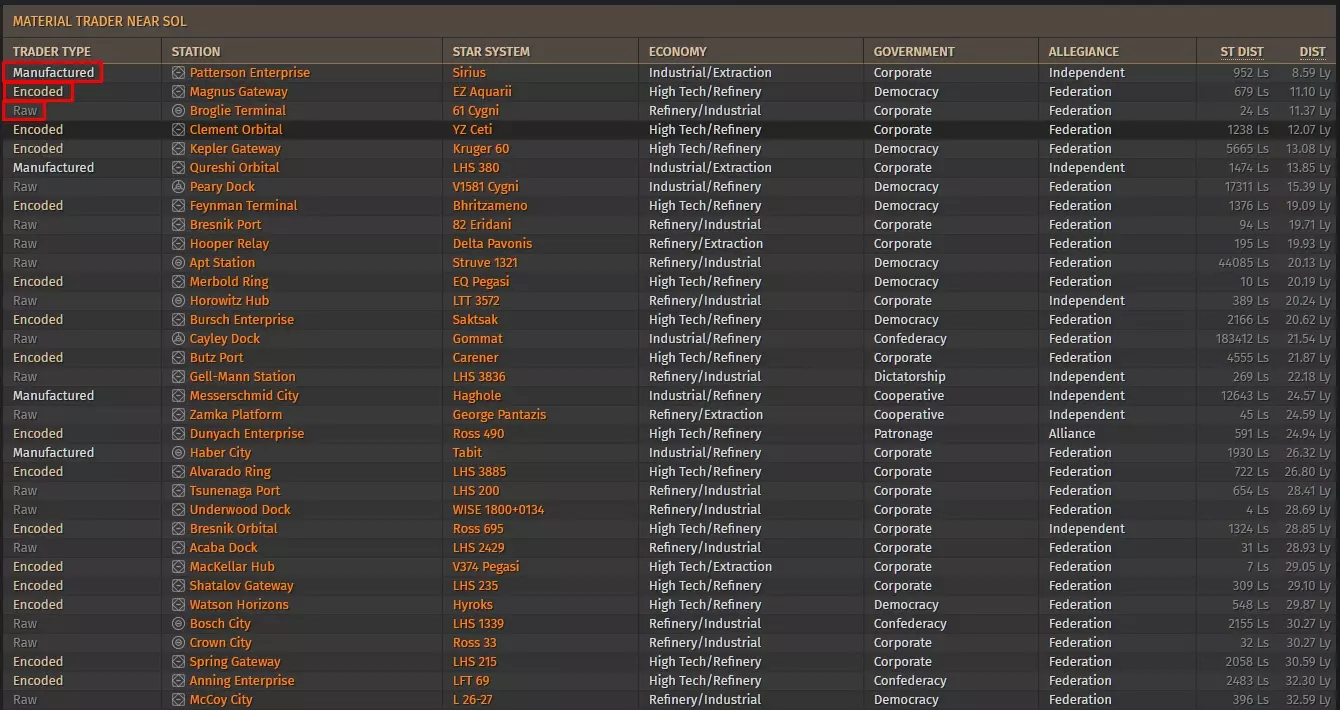Sort by the Trader Type column header
Image resolution: width=1340 pixels, height=710 pixels.
point(52,52)
